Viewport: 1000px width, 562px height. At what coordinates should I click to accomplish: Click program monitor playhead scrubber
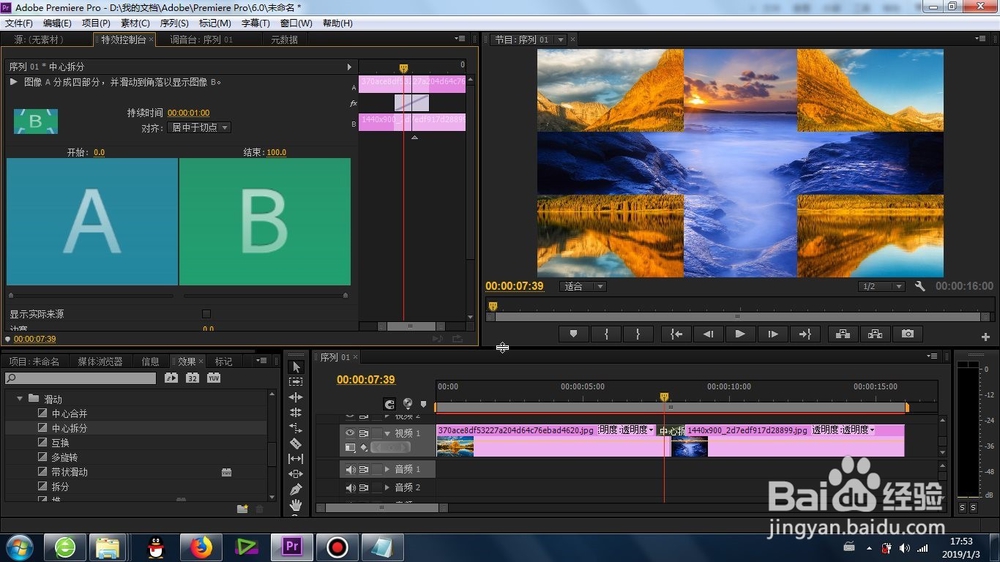click(493, 306)
